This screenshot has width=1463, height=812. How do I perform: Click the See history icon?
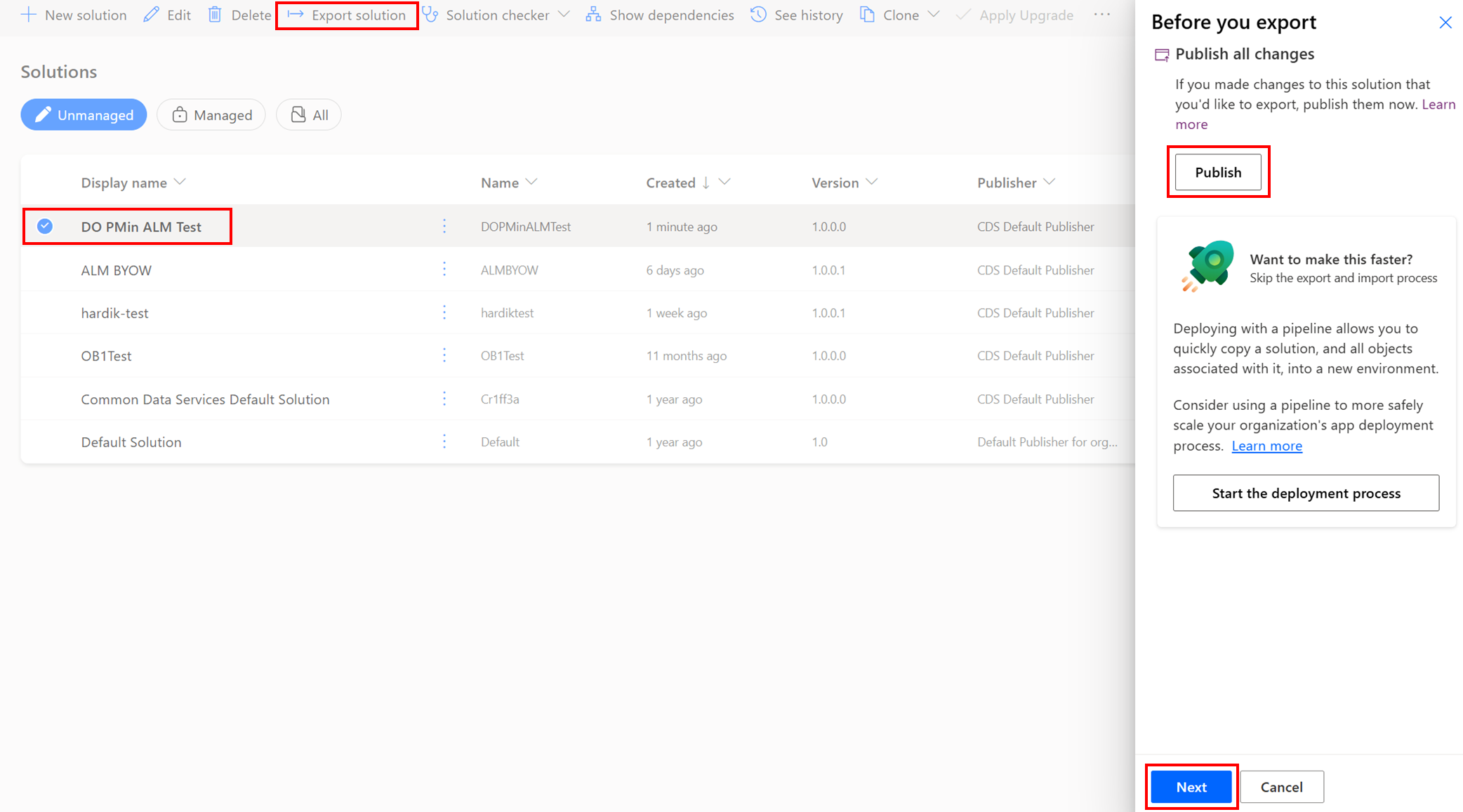point(757,14)
